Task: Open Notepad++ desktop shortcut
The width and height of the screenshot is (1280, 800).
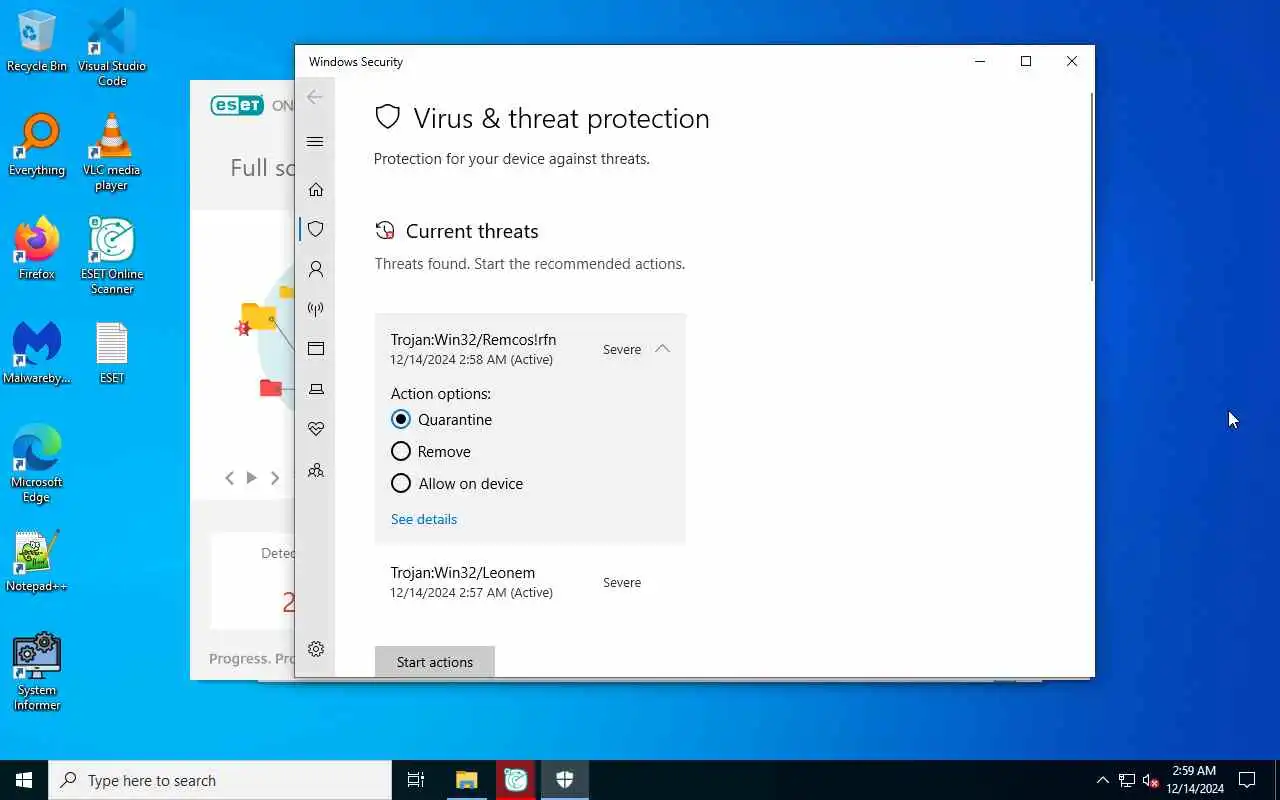Action: tap(37, 561)
